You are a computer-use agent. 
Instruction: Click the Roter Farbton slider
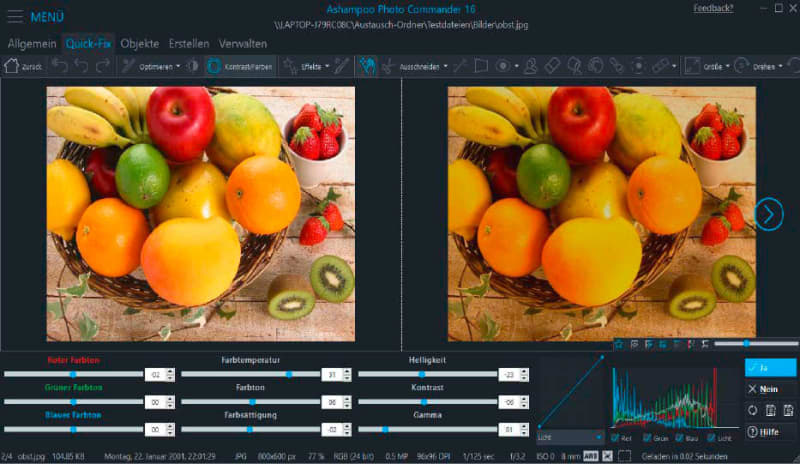73,374
